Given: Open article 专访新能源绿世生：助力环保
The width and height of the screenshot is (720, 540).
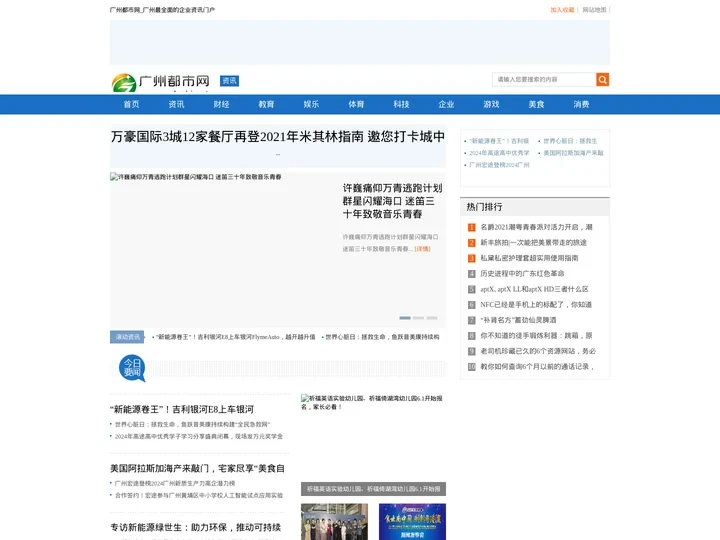Looking at the screenshot, I should (196, 528).
